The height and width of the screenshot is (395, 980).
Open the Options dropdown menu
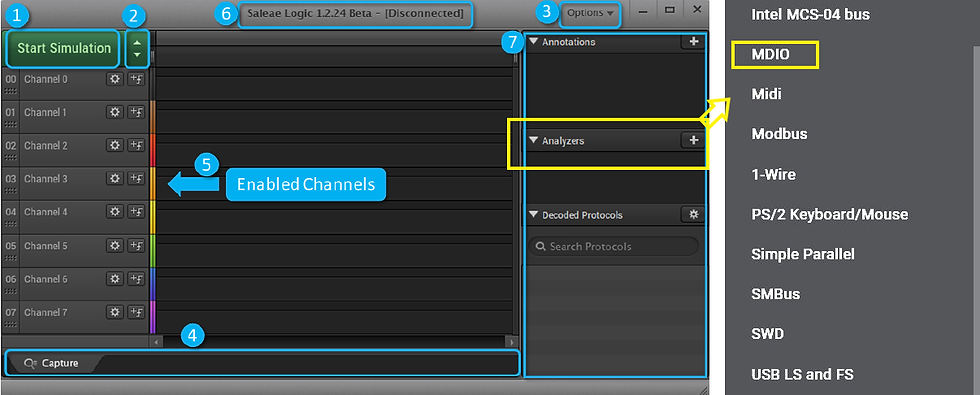pyautogui.click(x=590, y=13)
